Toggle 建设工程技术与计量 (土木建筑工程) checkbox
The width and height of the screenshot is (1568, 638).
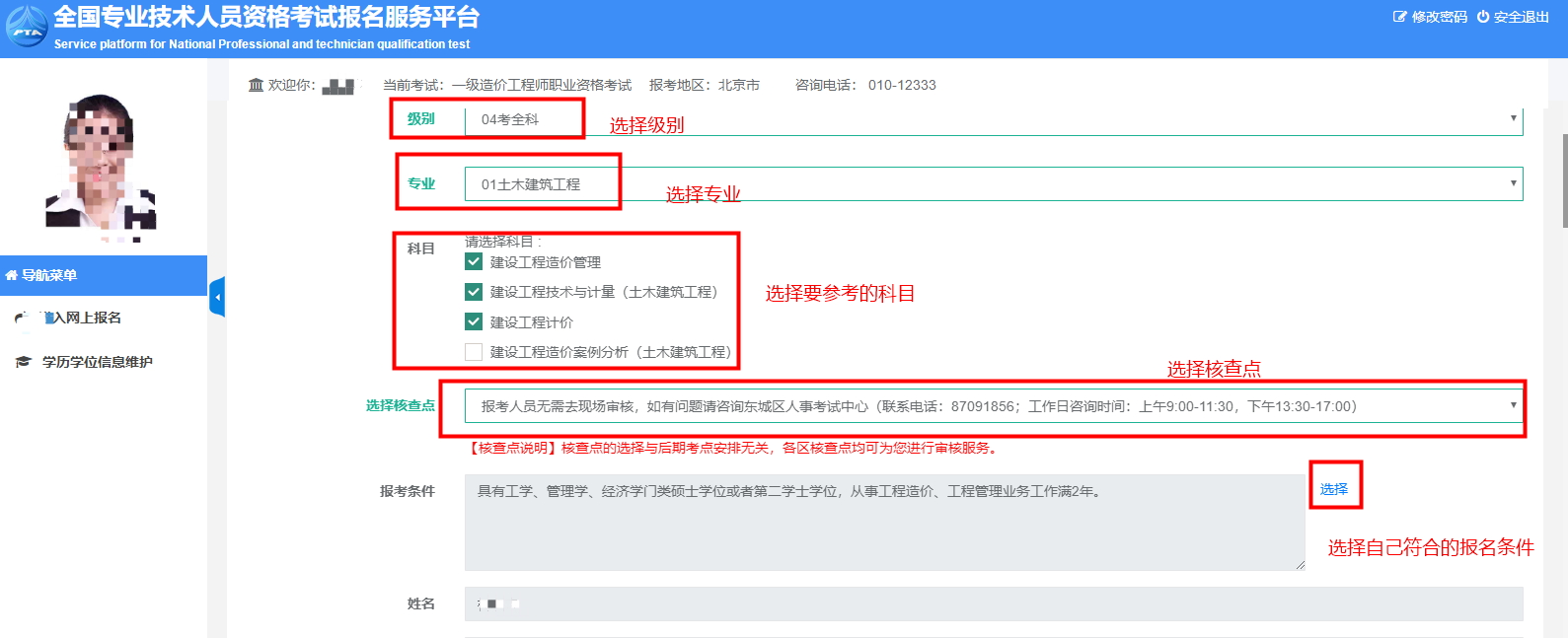pyautogui.click(x=474, y=292)
